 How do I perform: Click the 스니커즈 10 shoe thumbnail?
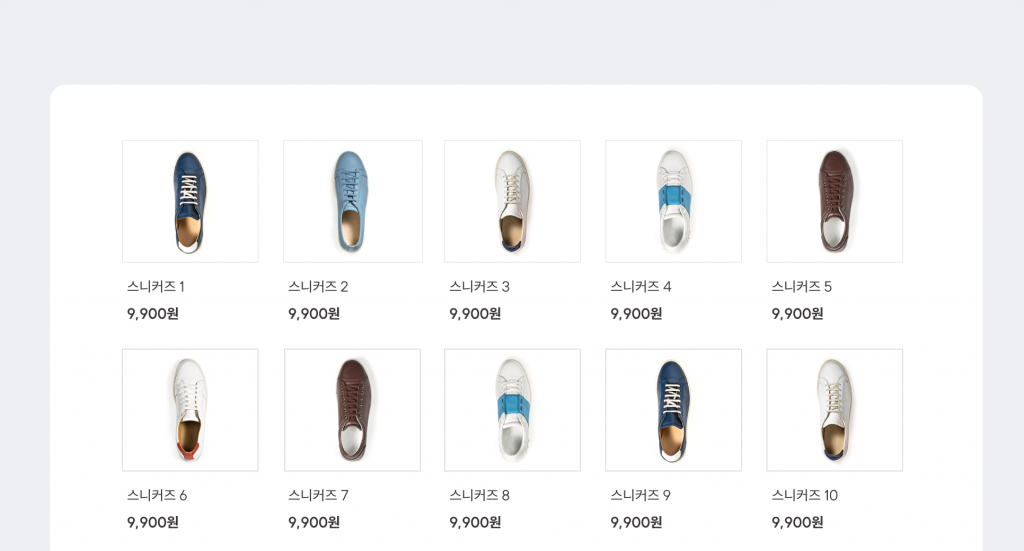point(834,410)
